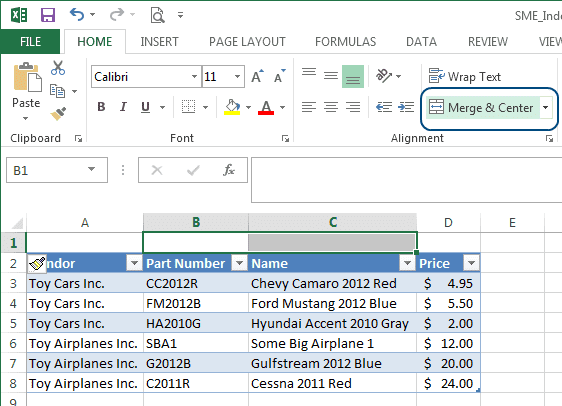
Task: Click inside the formula bar input
Action: click(406, 180)
